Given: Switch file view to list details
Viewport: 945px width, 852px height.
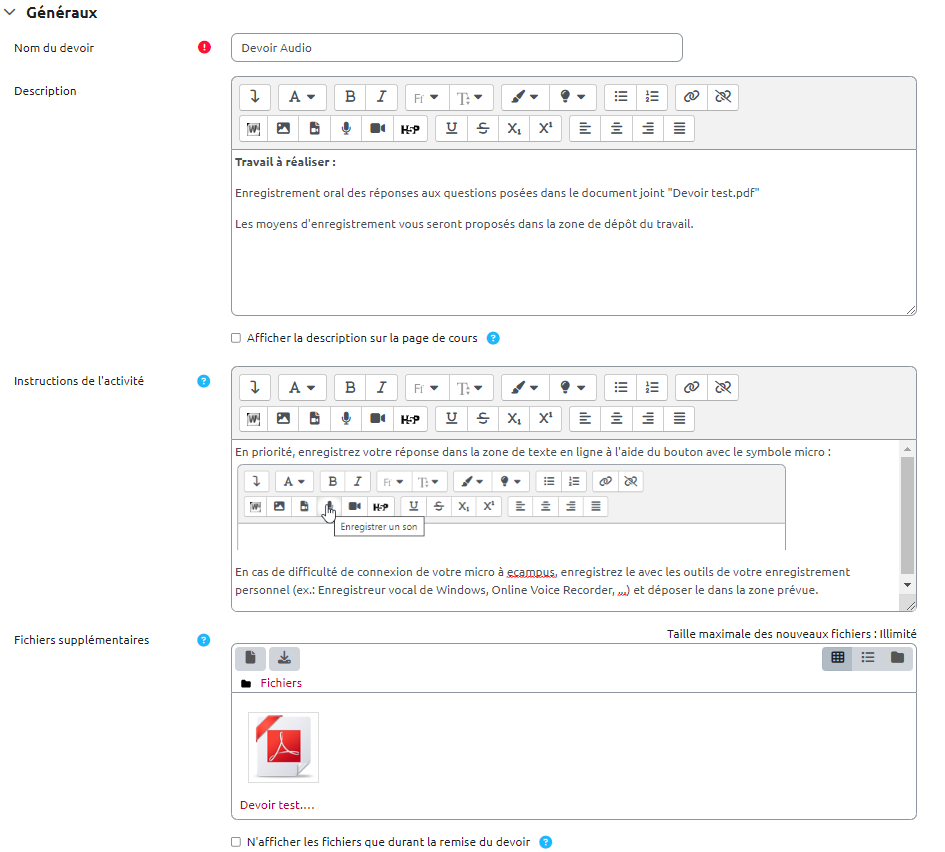Looking at the screenshot, I should coord(868,658).
